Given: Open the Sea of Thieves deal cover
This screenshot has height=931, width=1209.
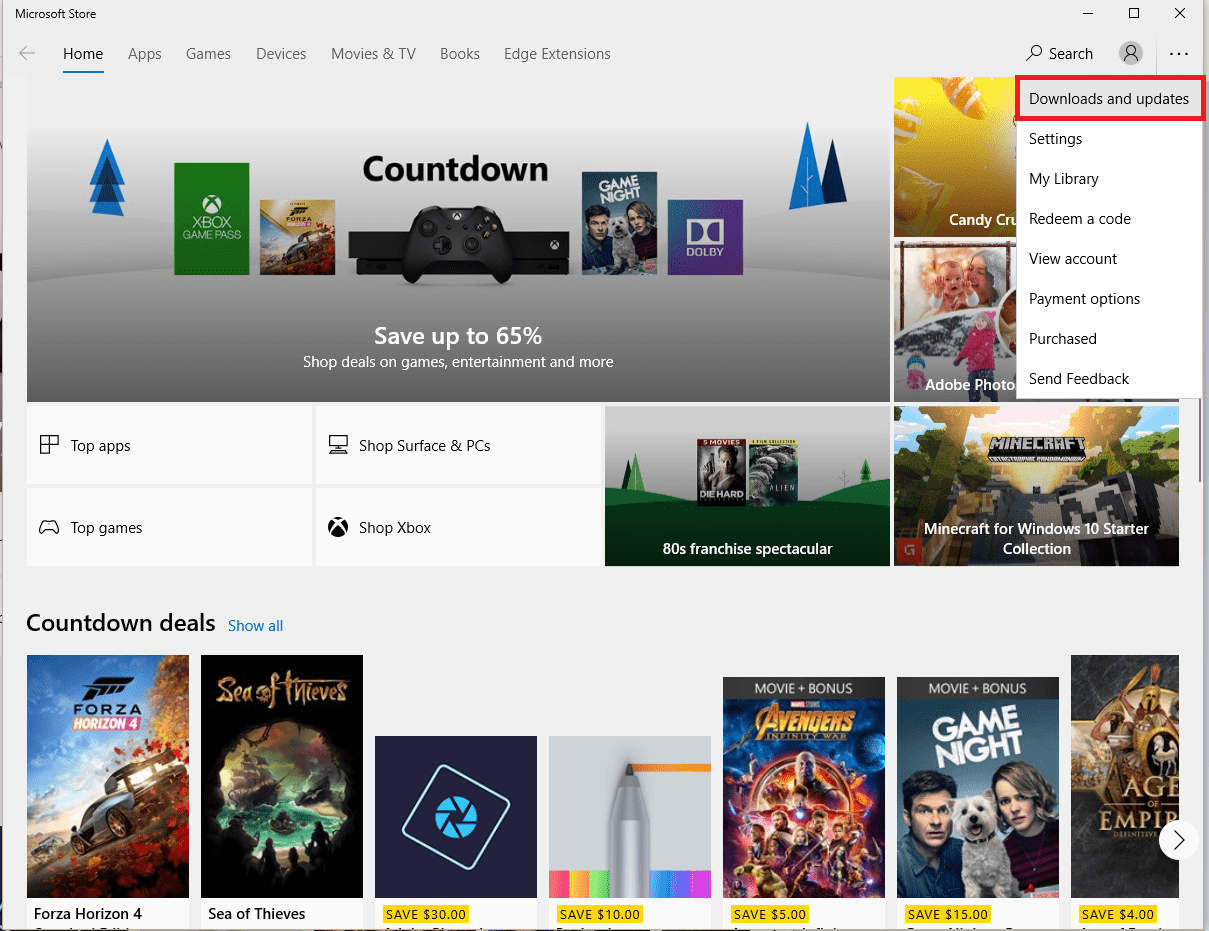Looking at the screenshot, I should [282, 776].
